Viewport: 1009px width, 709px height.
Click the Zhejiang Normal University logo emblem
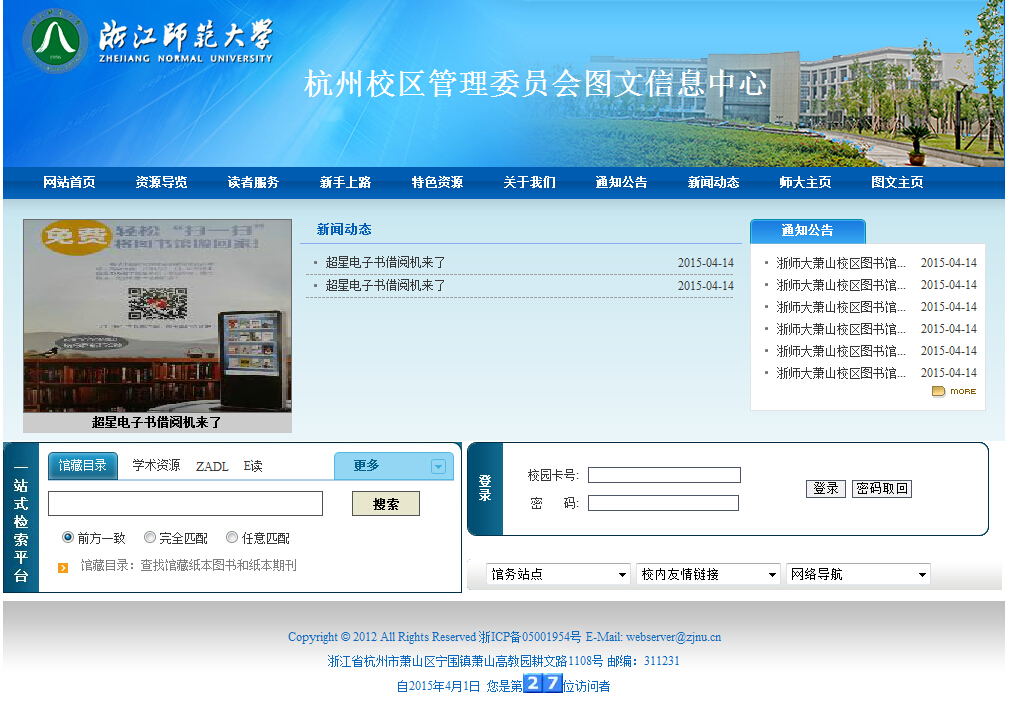coord(54,41)
